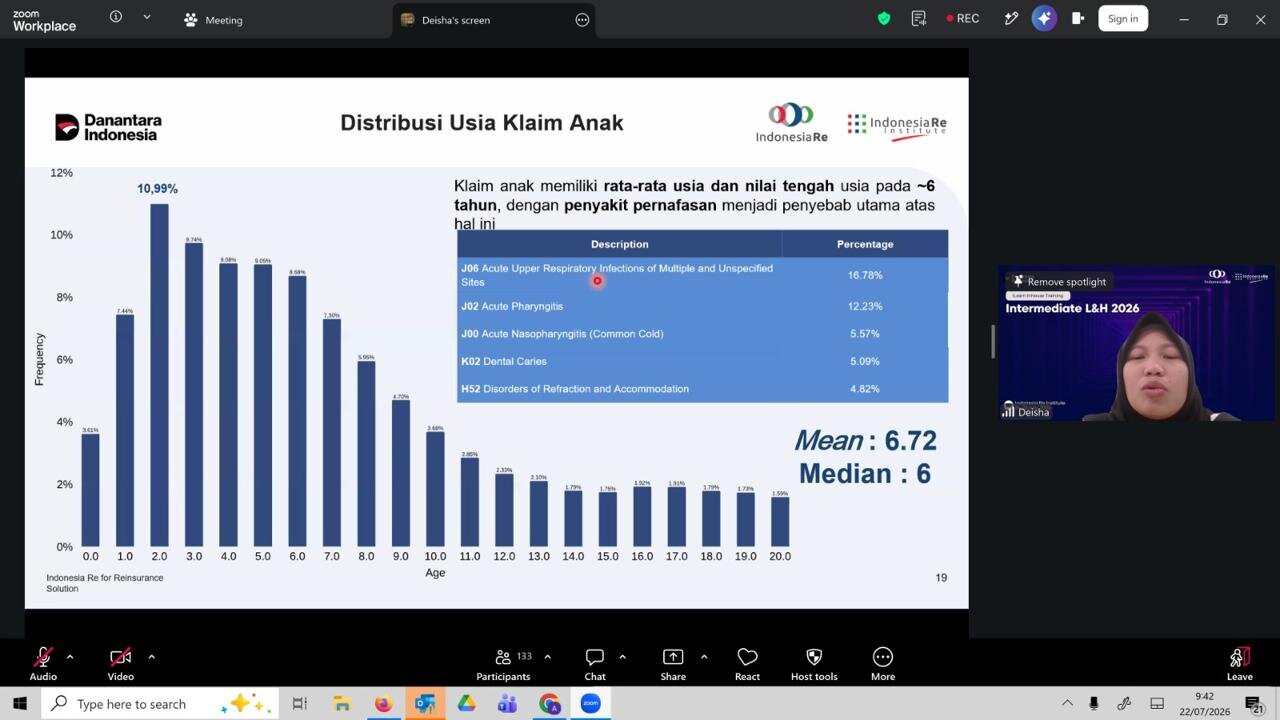The image size is (1280, 720).
Task: Open the Participants panel
Action: click(x=503, y=663)
